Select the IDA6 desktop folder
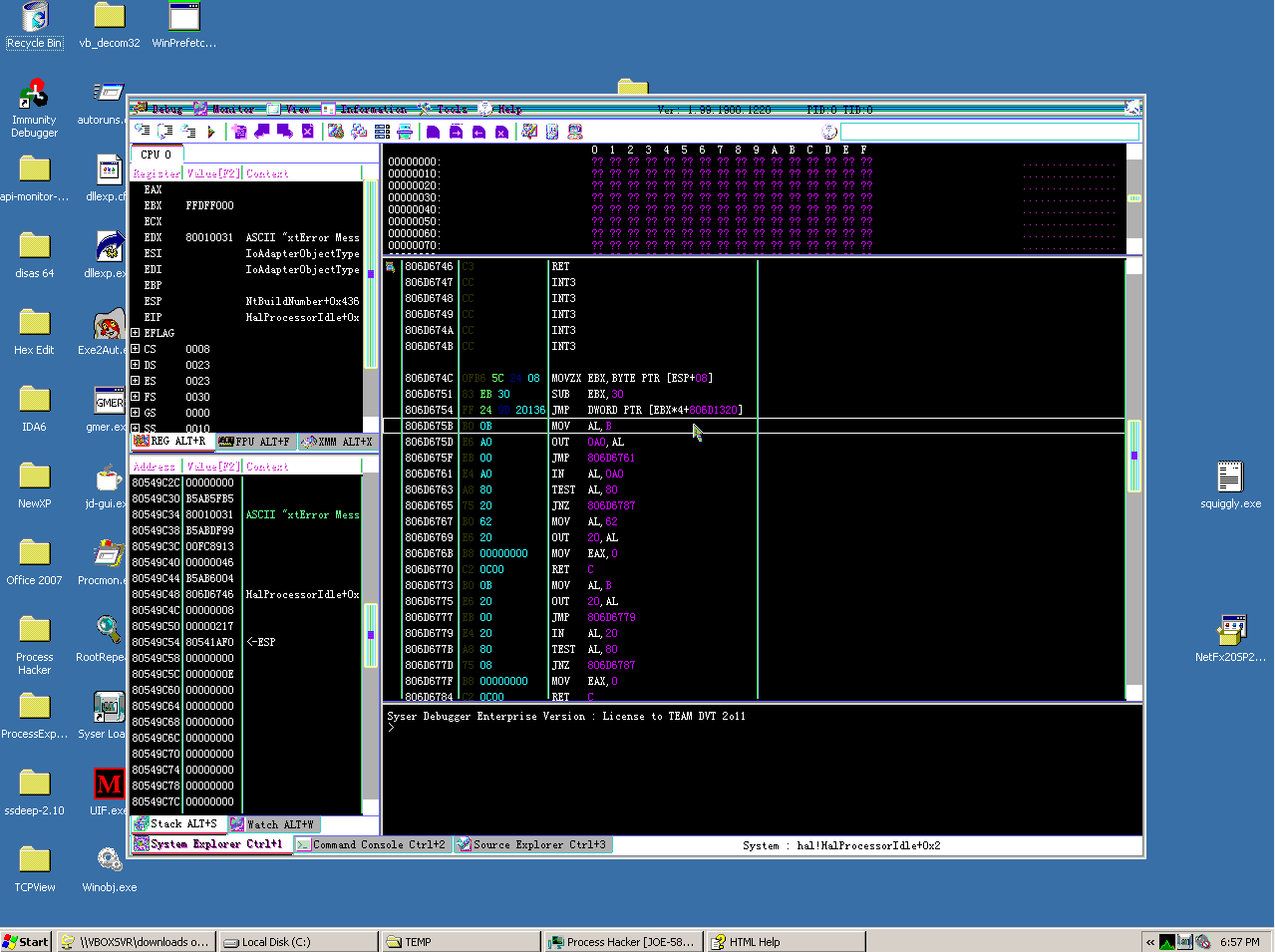Viewport: 1275px width, 952px height. pos(35,410)
